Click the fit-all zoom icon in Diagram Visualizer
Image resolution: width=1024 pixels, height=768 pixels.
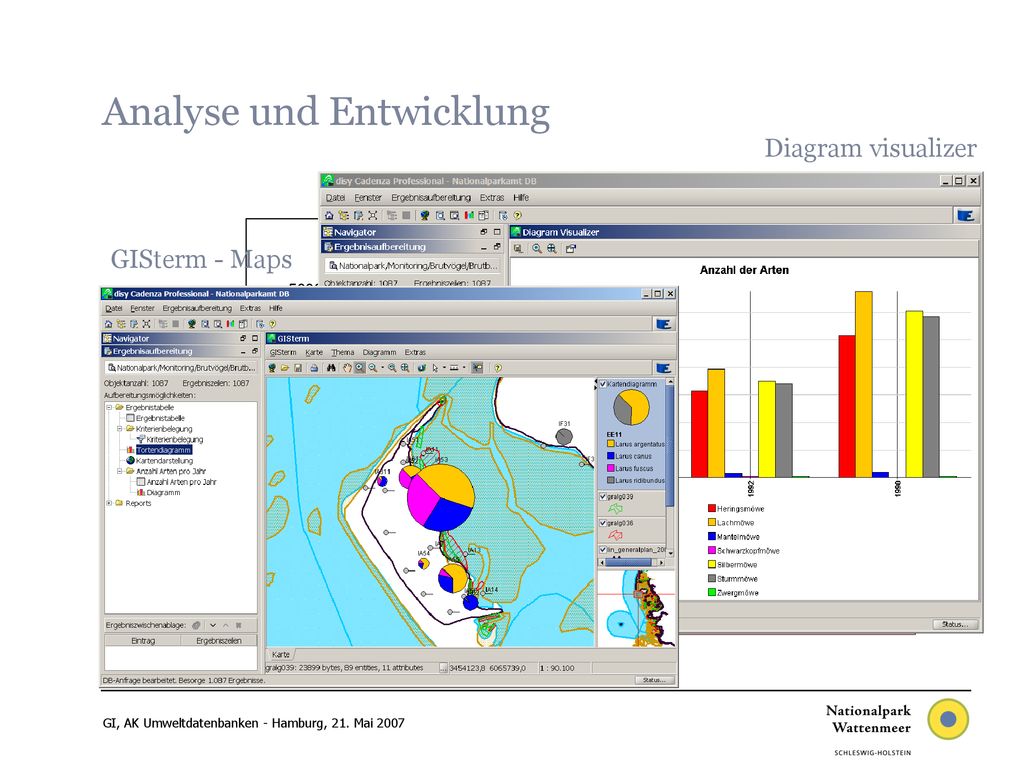coord(552,249)
